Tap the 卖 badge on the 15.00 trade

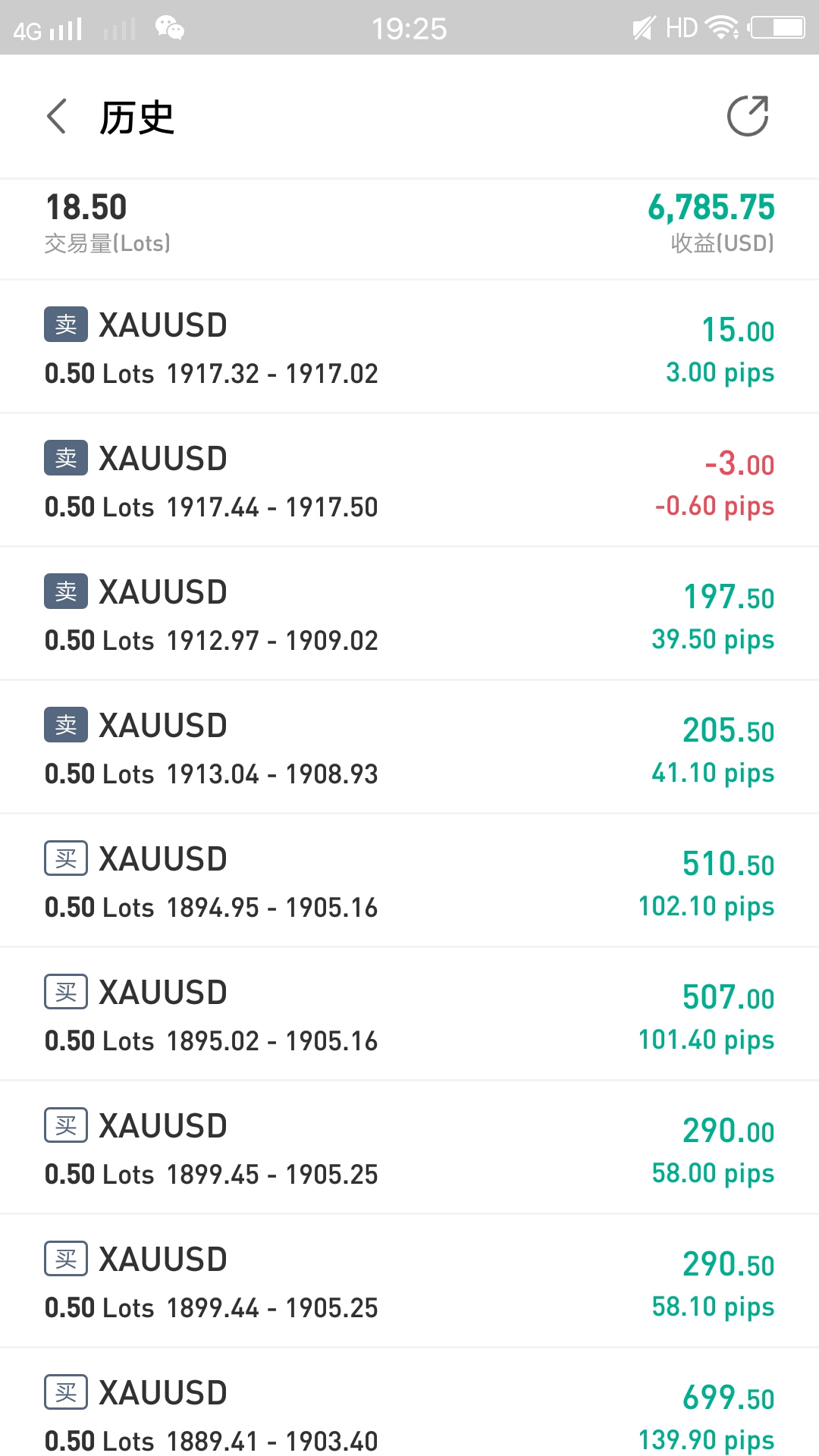[66, 325]
